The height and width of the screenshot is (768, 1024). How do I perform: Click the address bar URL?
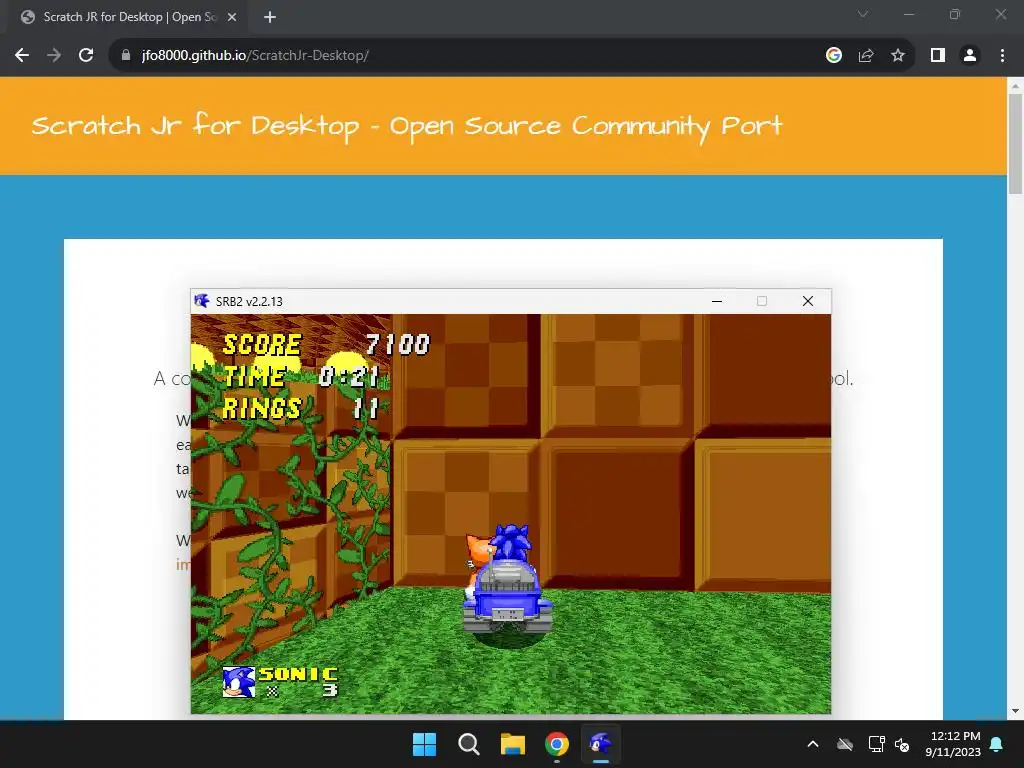tap(255, 56)
